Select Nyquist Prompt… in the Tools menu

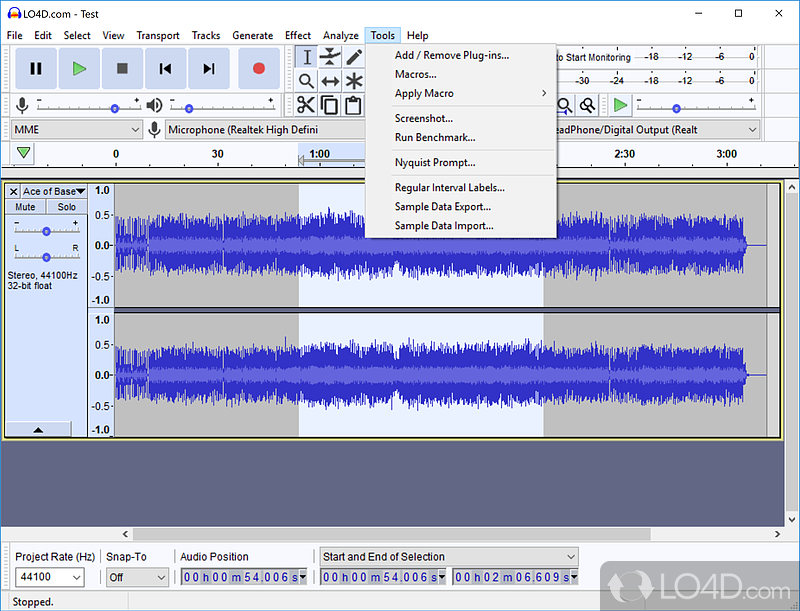[461, 162]
